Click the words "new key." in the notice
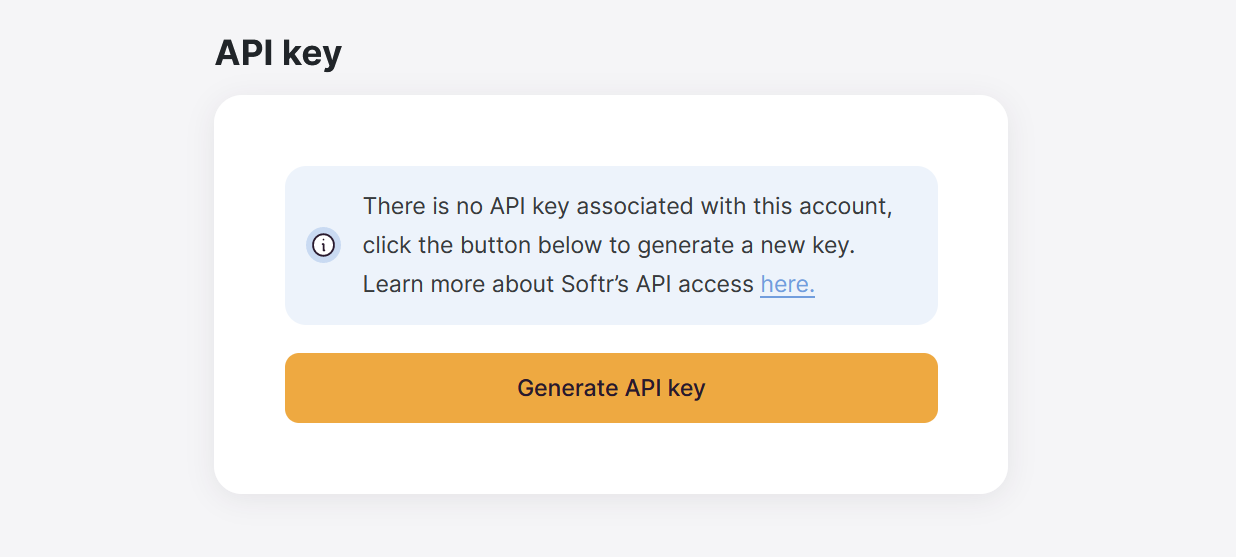 (807, 245)
